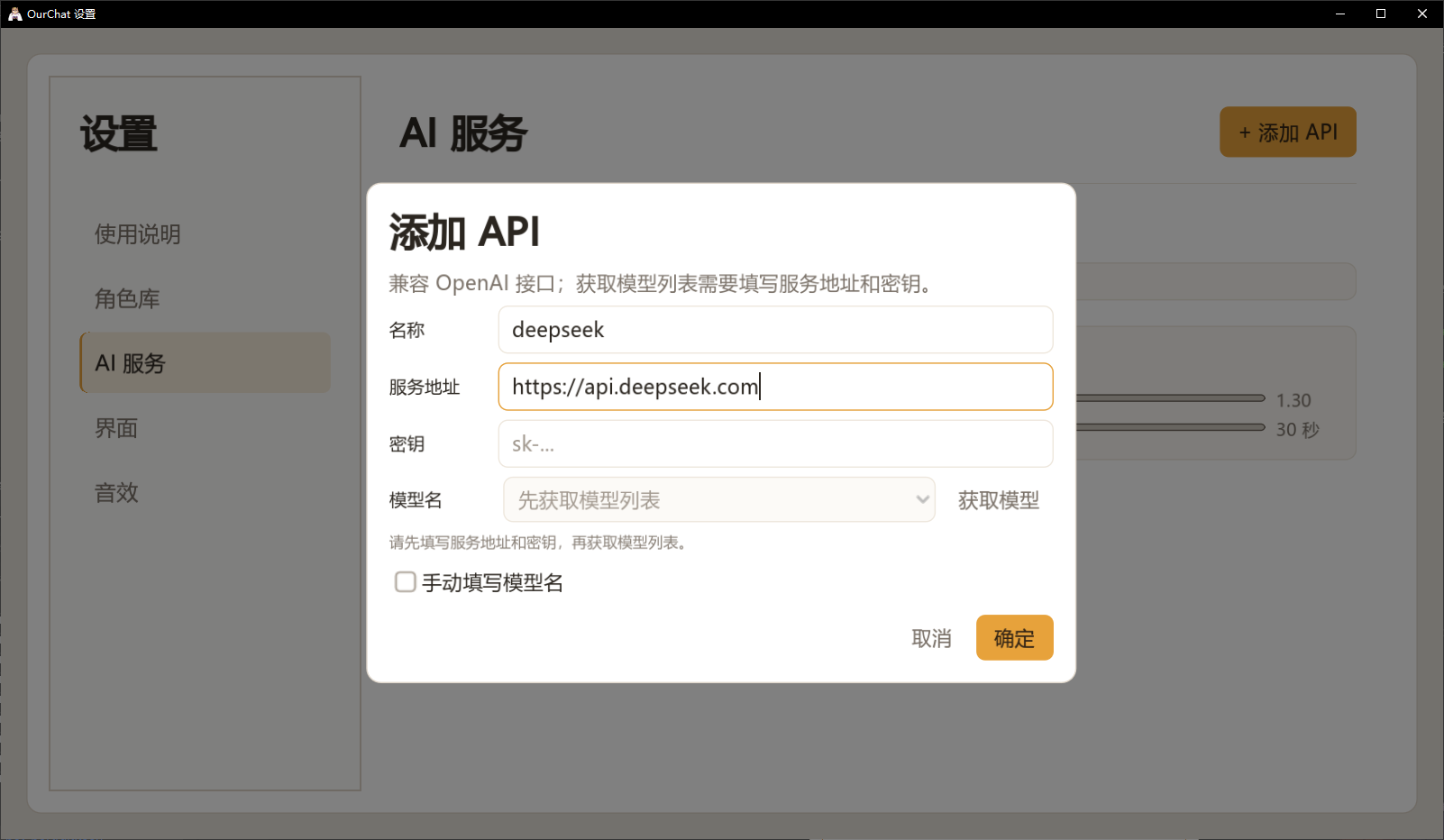Click the 模型名 label
1444x840 pixels.
tap(416, 500)
